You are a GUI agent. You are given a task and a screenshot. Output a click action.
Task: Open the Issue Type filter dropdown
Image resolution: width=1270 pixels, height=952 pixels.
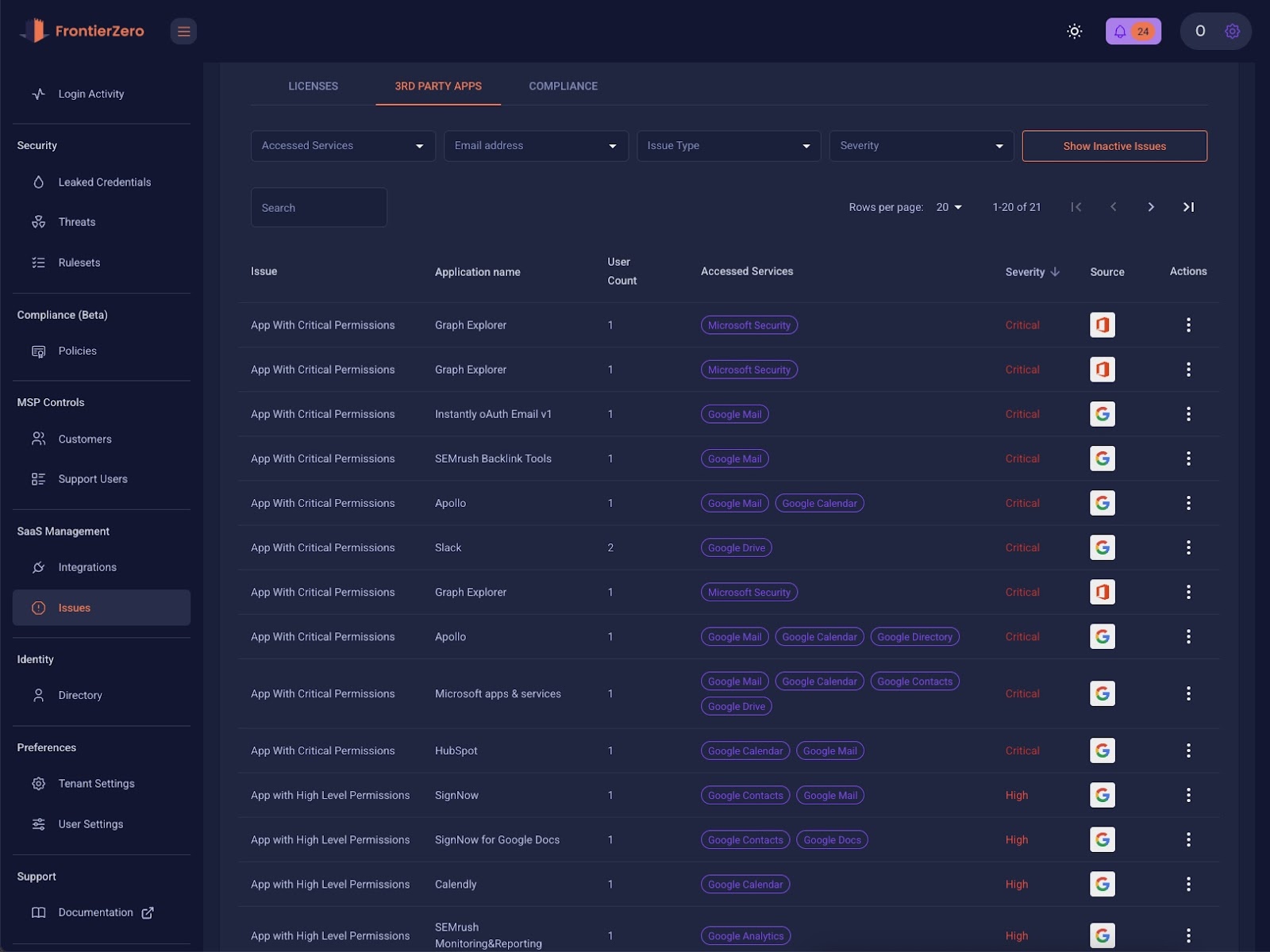[x=728, y=146]
